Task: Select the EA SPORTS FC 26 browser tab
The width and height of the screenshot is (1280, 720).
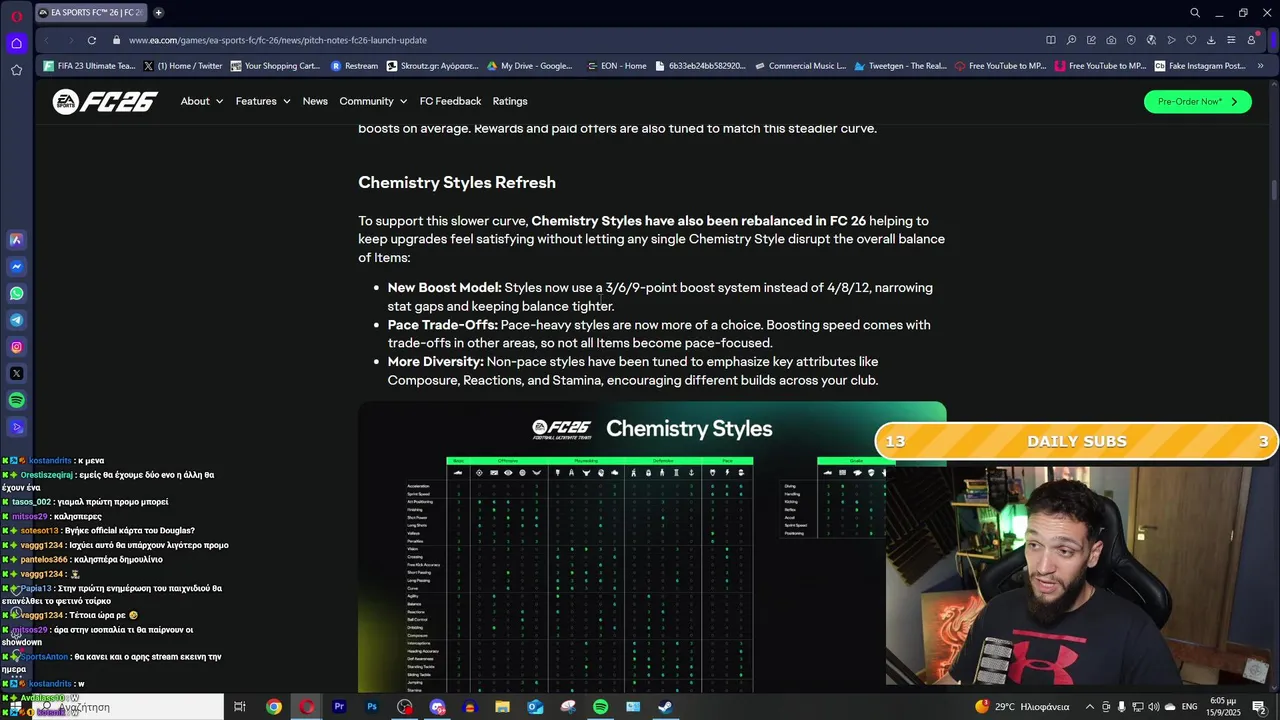Action: click(x=90, y=13)
